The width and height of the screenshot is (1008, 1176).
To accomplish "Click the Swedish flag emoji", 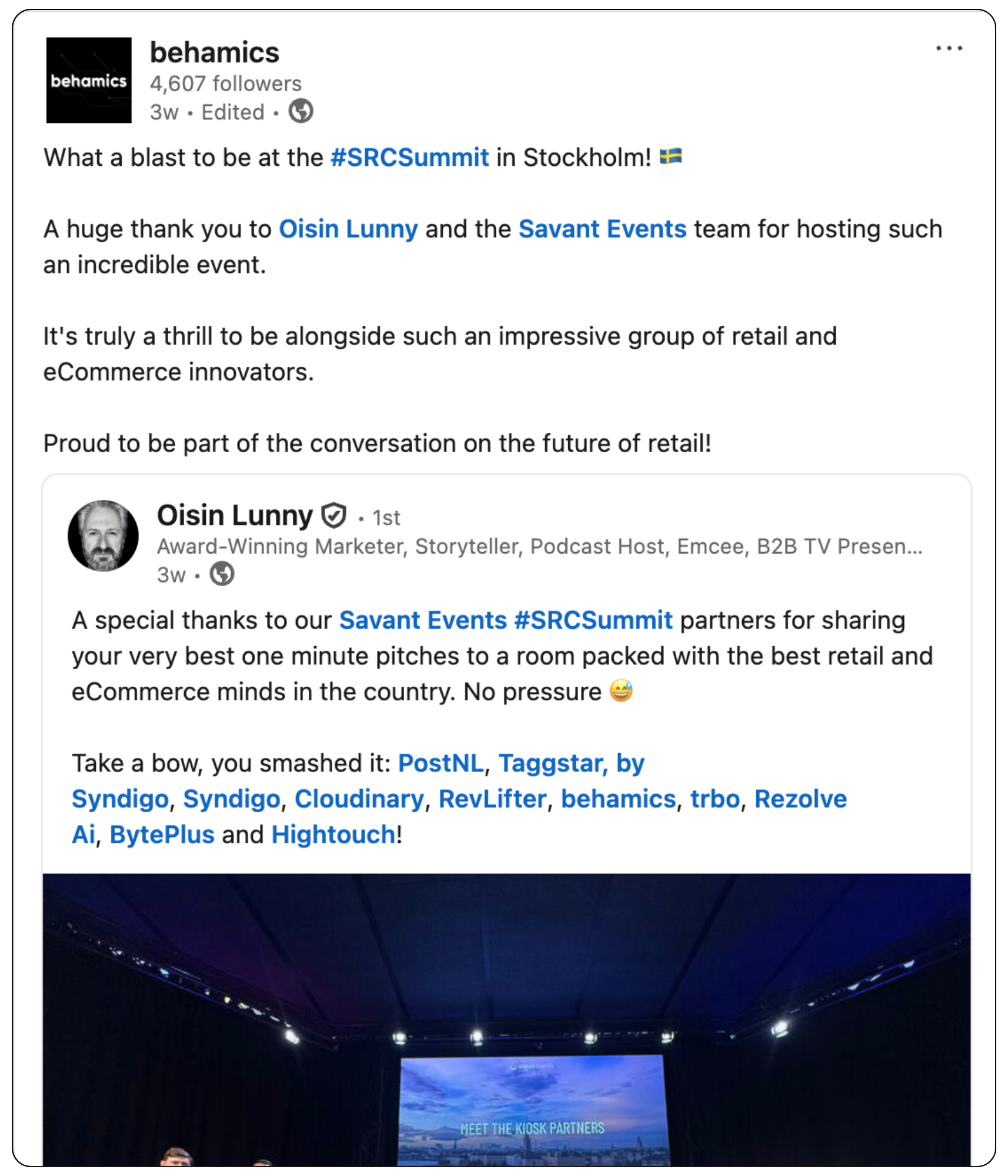I will [x=671, y=156].
